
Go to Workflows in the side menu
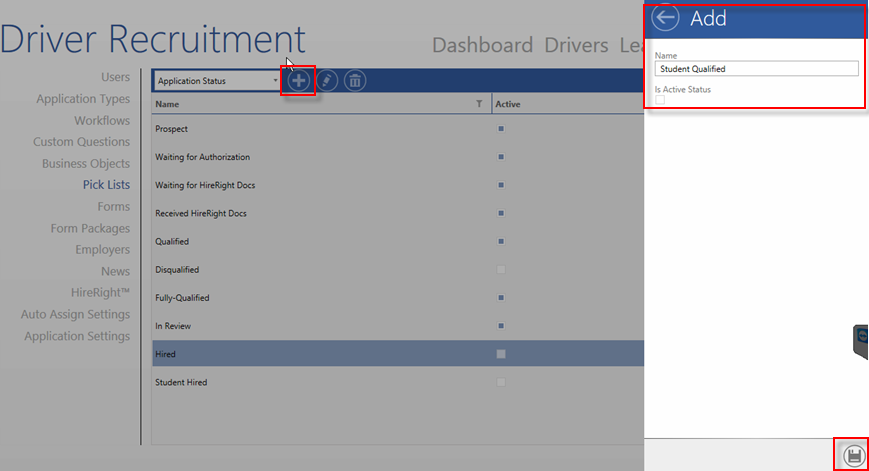(102, 120)
